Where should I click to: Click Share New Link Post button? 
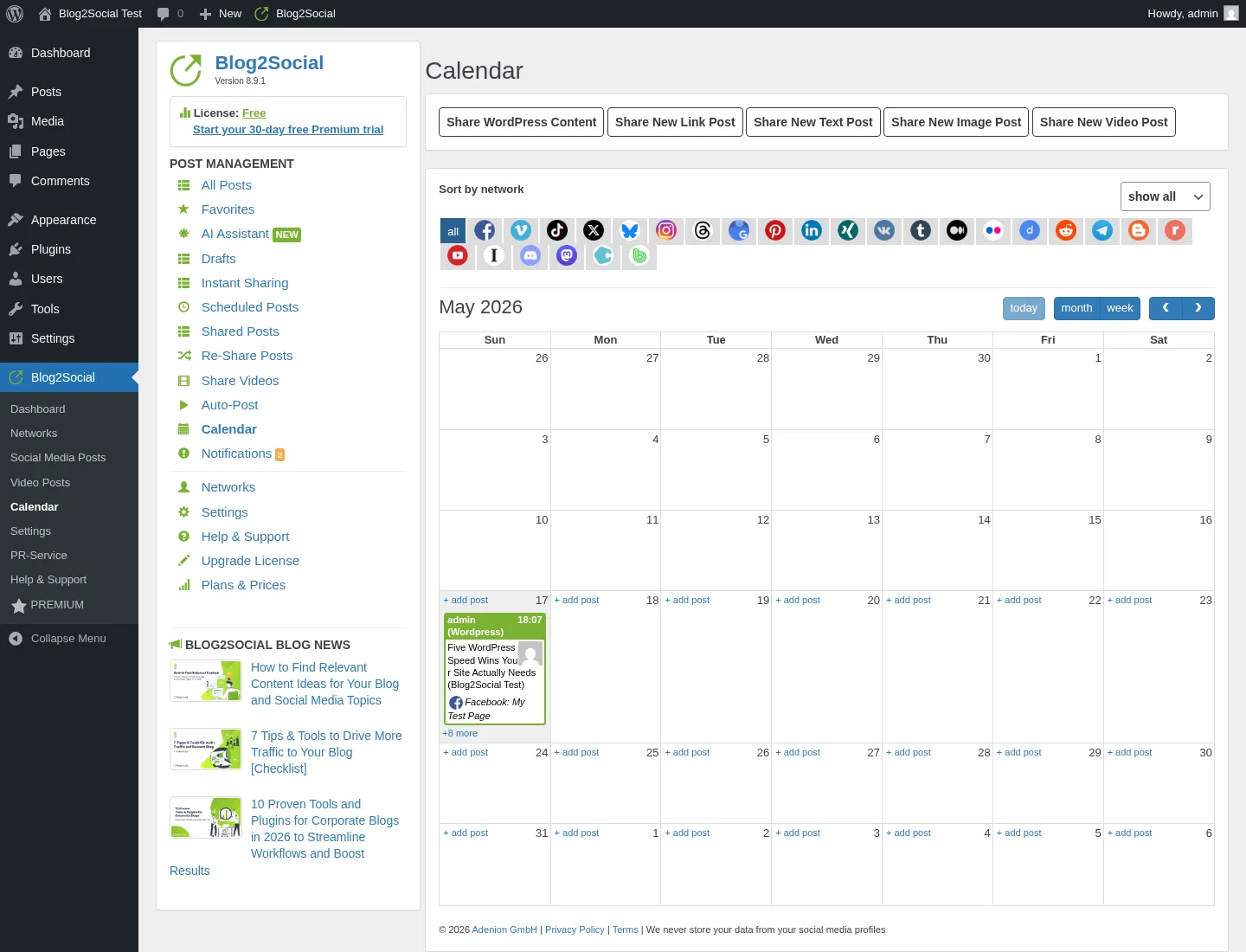click(x=675, y=122)
